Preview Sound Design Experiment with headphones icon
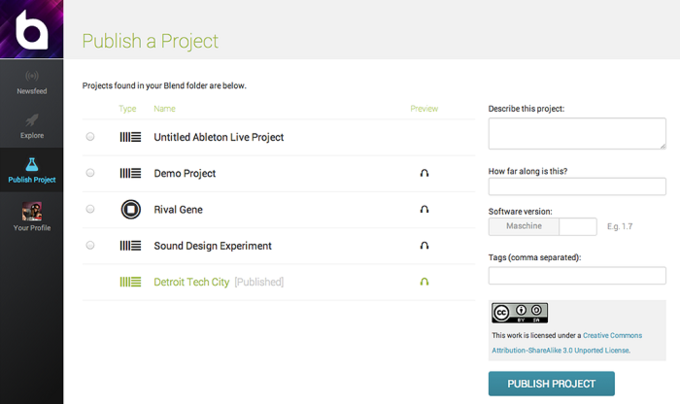Screen dimensions: 680x404 (x=424, y=246)
